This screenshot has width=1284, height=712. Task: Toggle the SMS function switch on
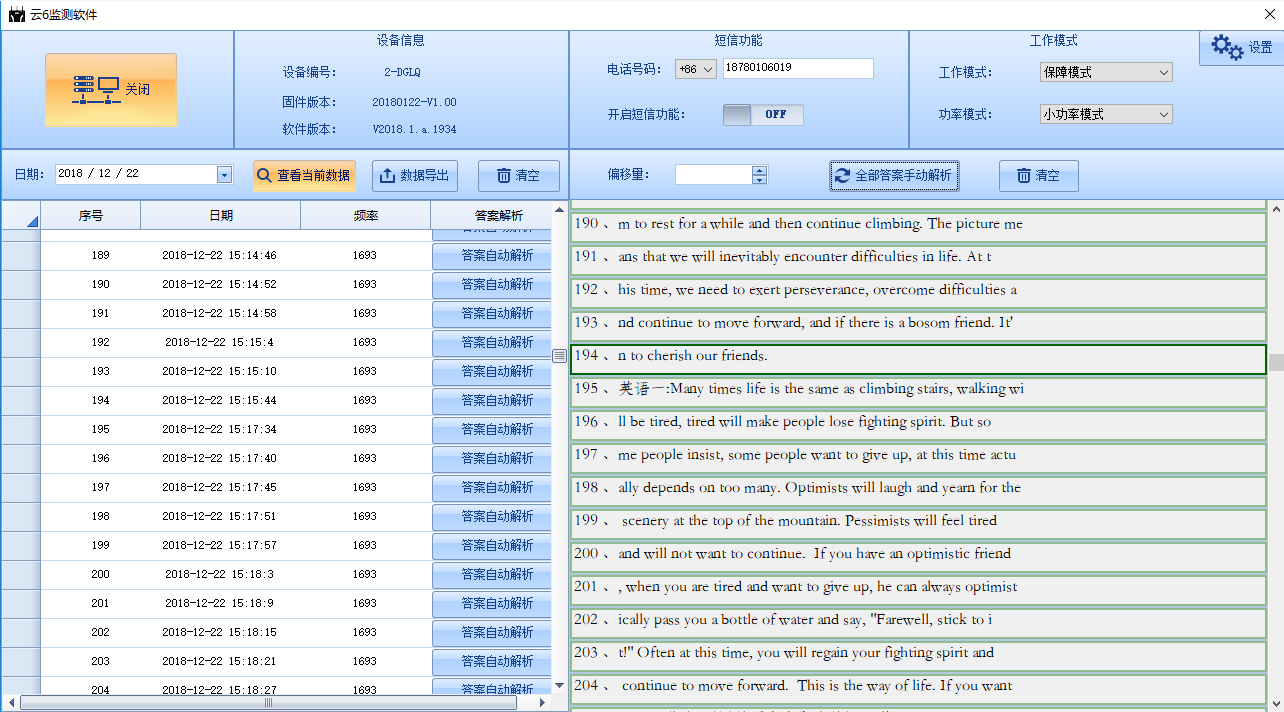pos(763,114)
